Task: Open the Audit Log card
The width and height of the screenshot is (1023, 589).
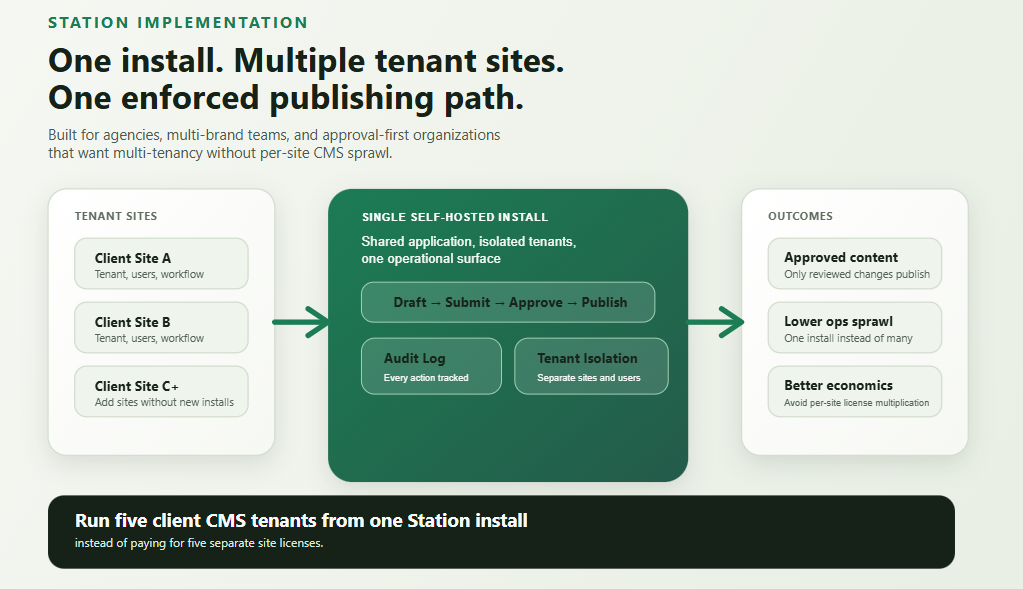Action: pyautogui.click(x=431, y=366)
